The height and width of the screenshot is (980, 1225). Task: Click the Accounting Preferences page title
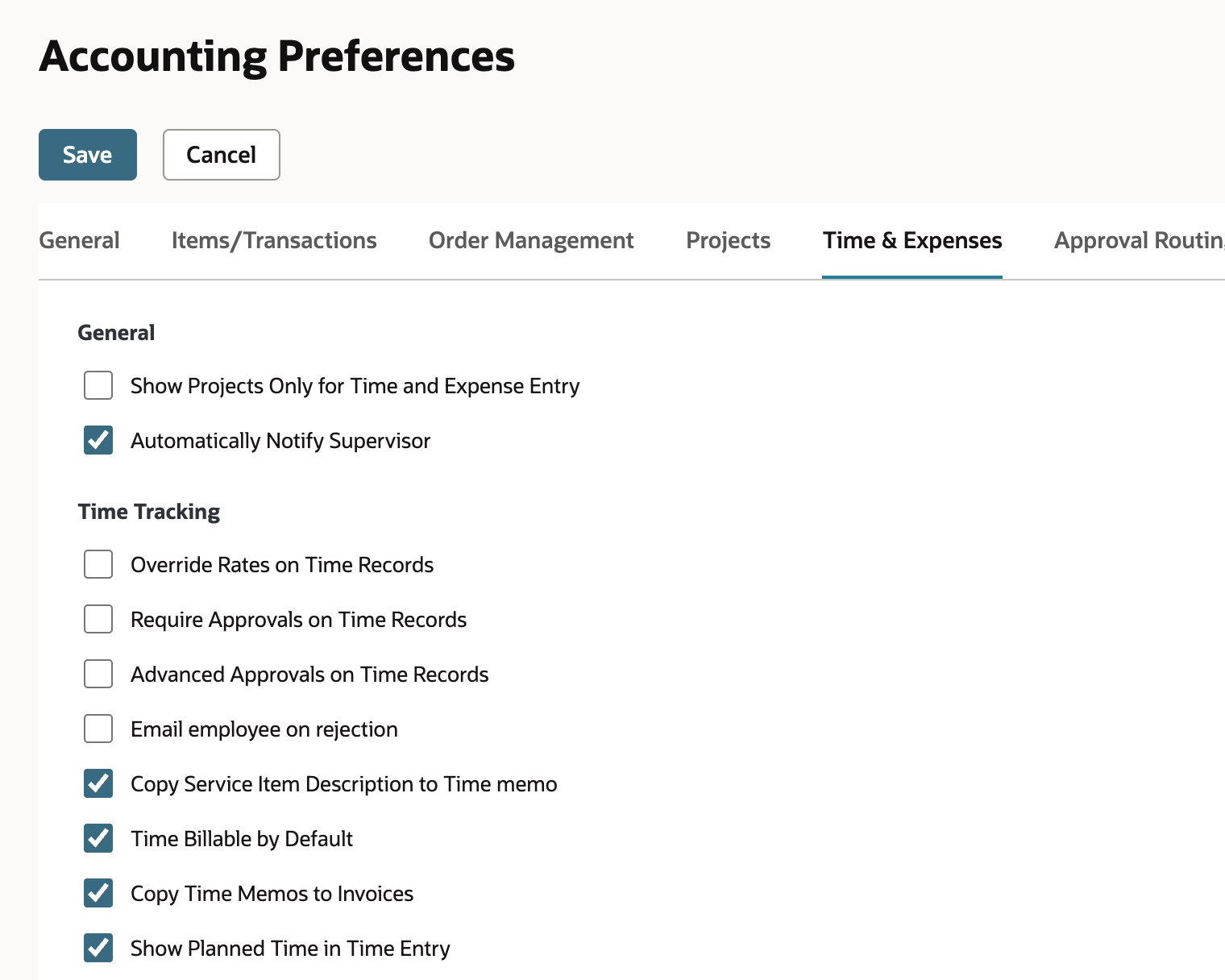(x=276, y=56)
